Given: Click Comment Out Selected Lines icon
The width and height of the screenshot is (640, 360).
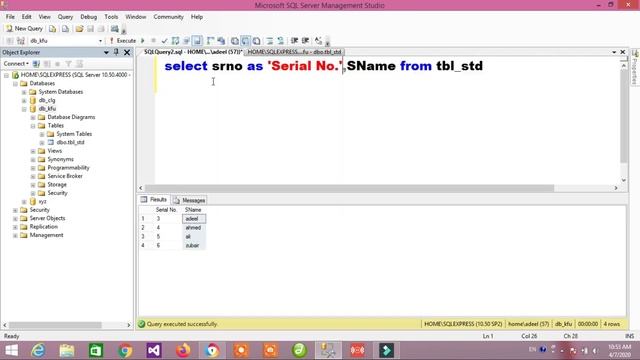Looking at the screenshot, I should tap(270, 41).
